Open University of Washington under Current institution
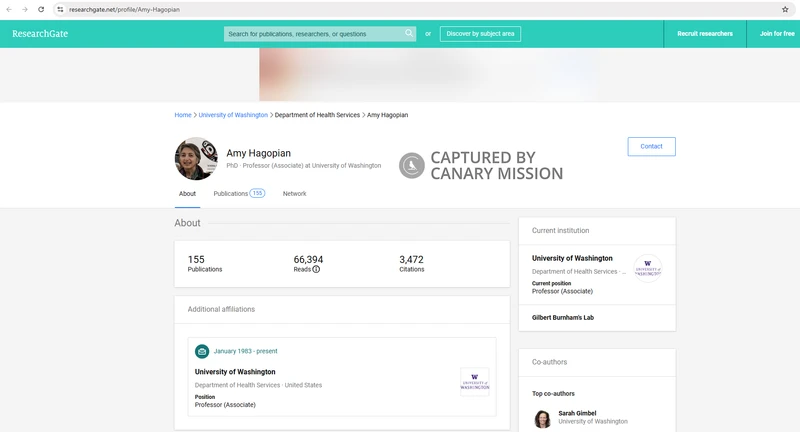The image size is (800, 432). (x=572, y=259)
